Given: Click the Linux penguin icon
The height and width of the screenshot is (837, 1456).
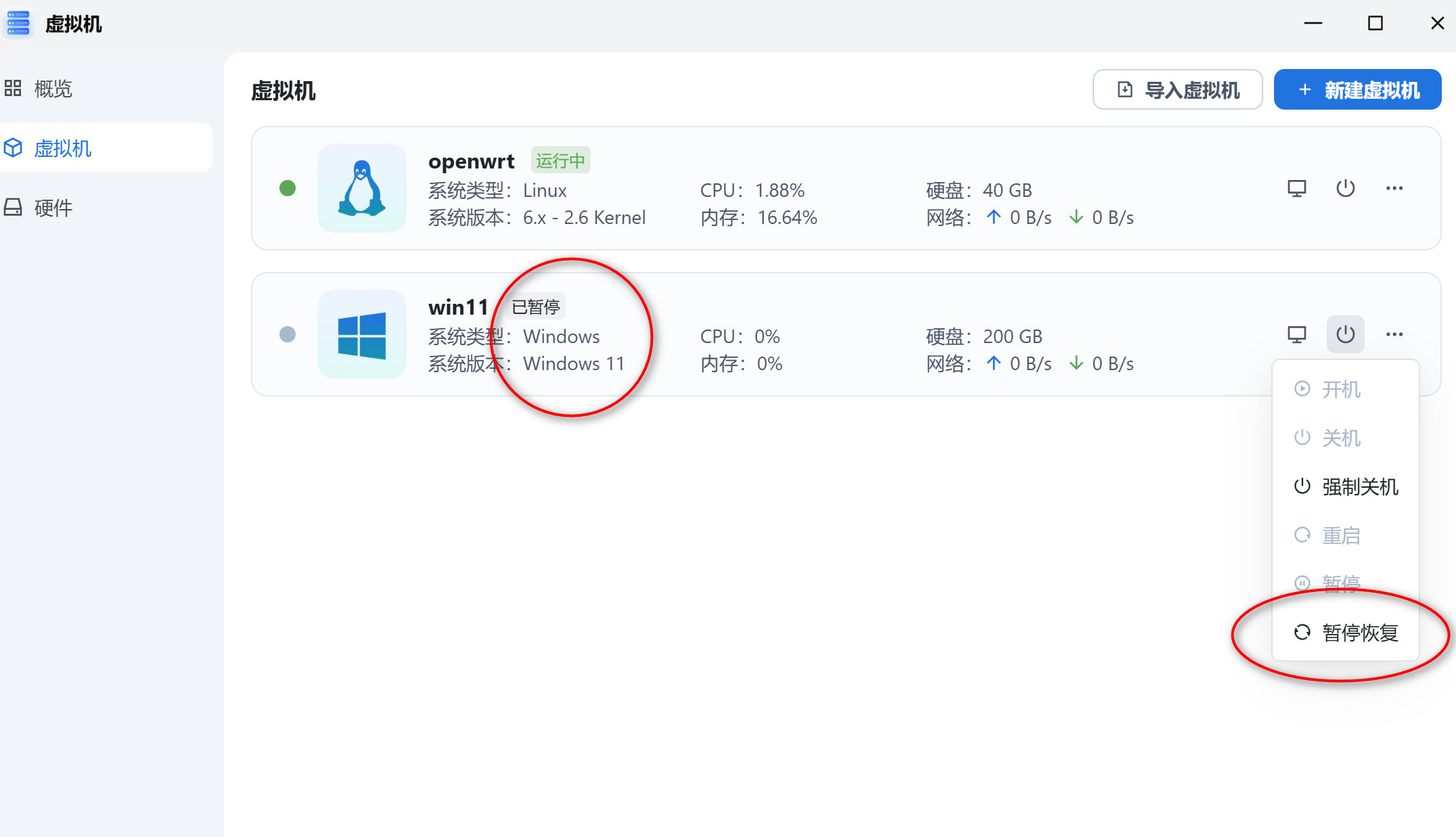Looking at the screenshot, I should (362, 188).
